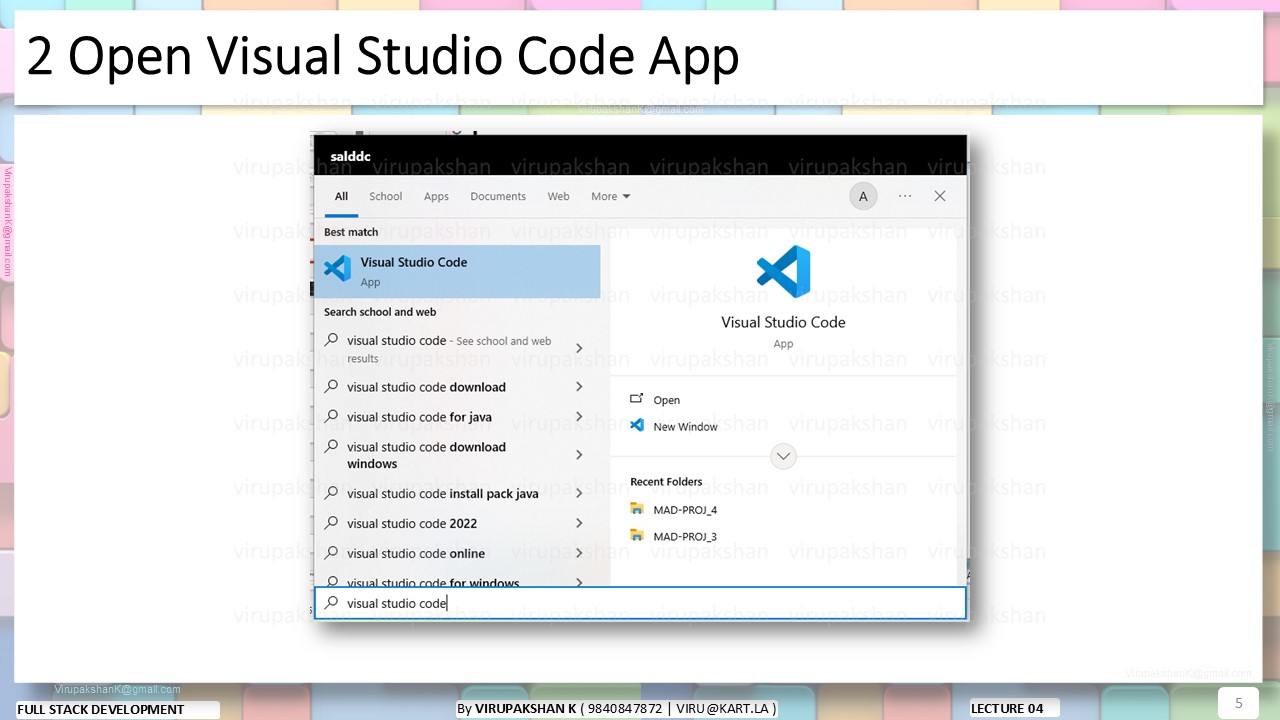Switch to the Apps tab
Viewport: 1280px width, 720px height.
(436, 197)
